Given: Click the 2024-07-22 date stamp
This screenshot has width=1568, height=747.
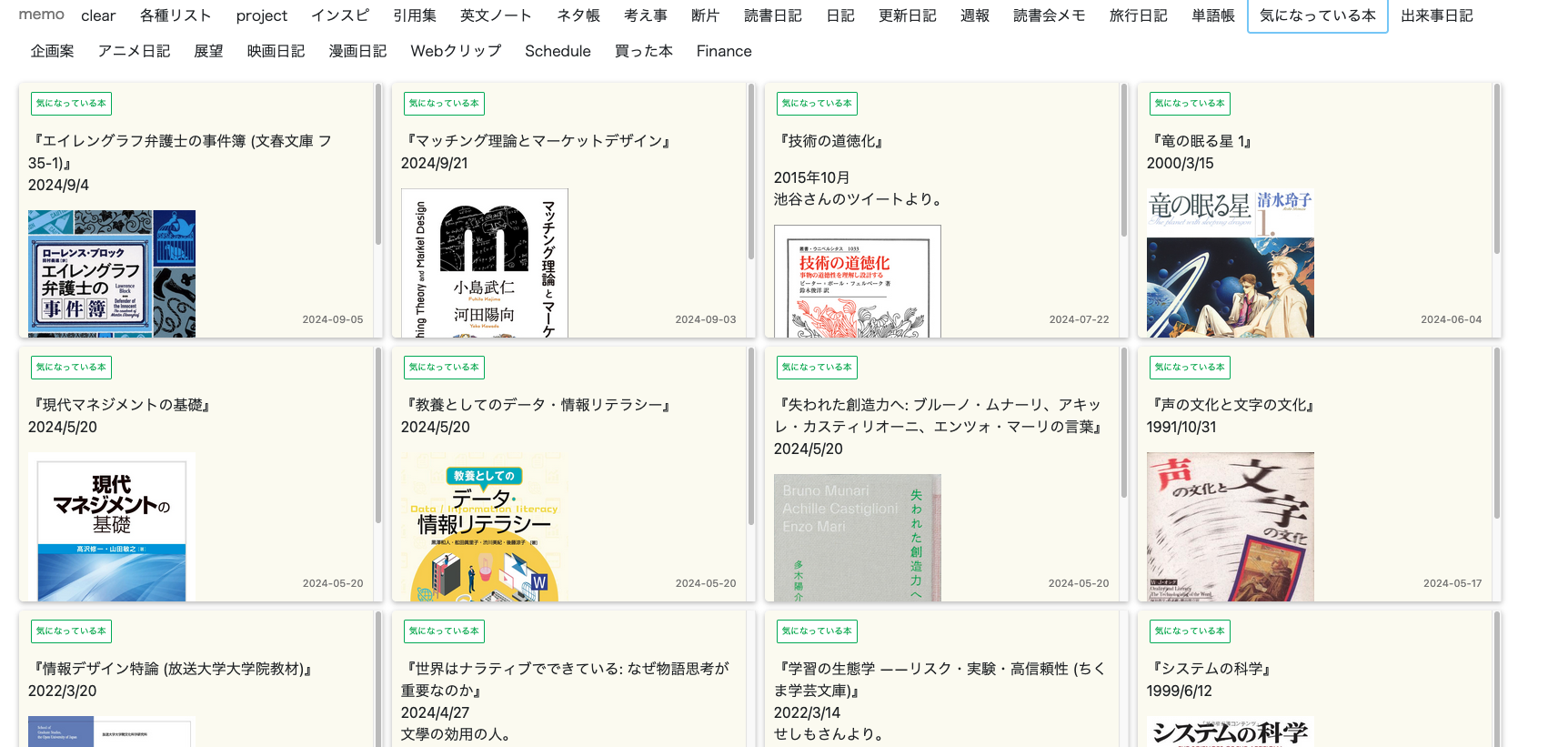Looking at the screenshot, I should 1079,319.
